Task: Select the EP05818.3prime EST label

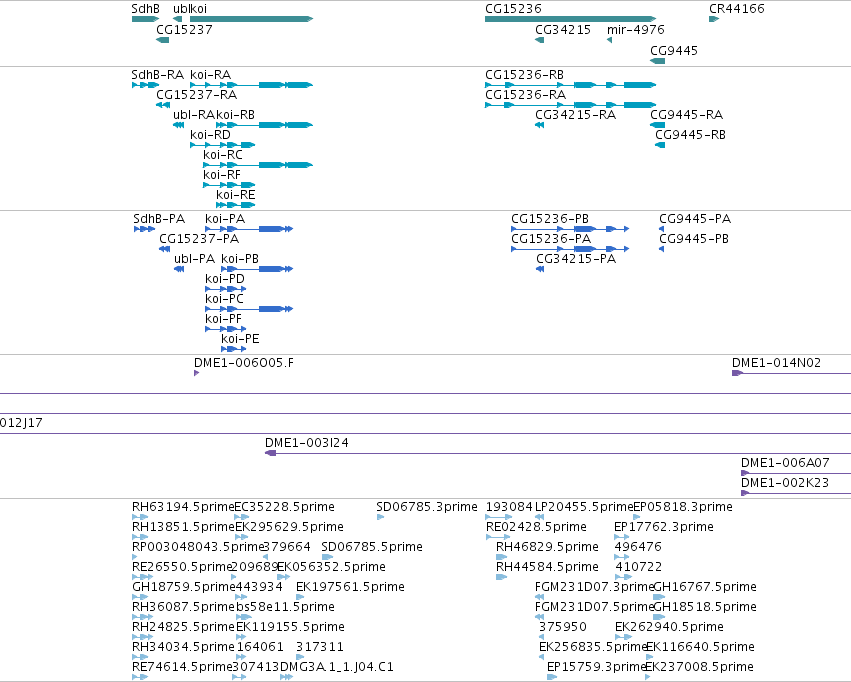Action: point(683,507)
